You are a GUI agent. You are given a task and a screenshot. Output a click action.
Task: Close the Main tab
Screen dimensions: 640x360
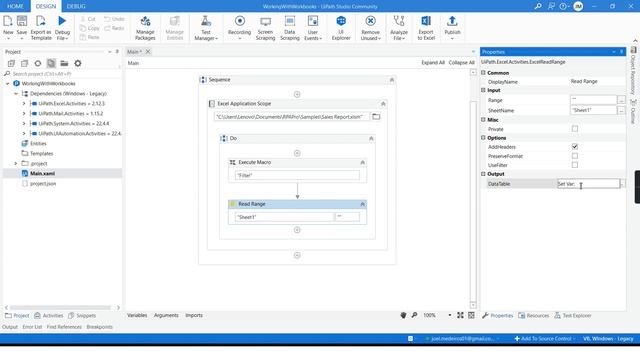[x=148, y=51]
